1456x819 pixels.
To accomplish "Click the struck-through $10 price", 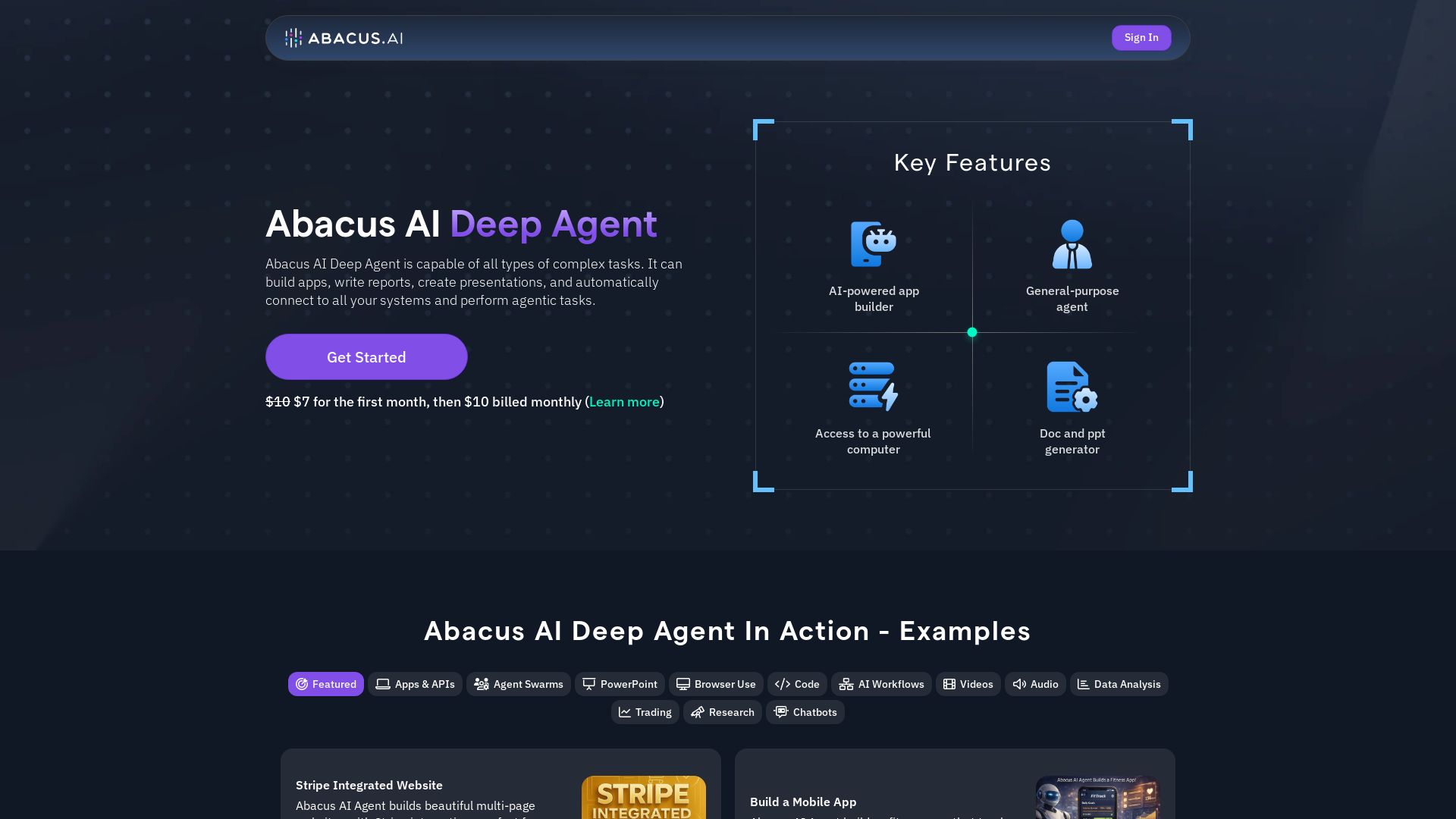I will 278,402.
